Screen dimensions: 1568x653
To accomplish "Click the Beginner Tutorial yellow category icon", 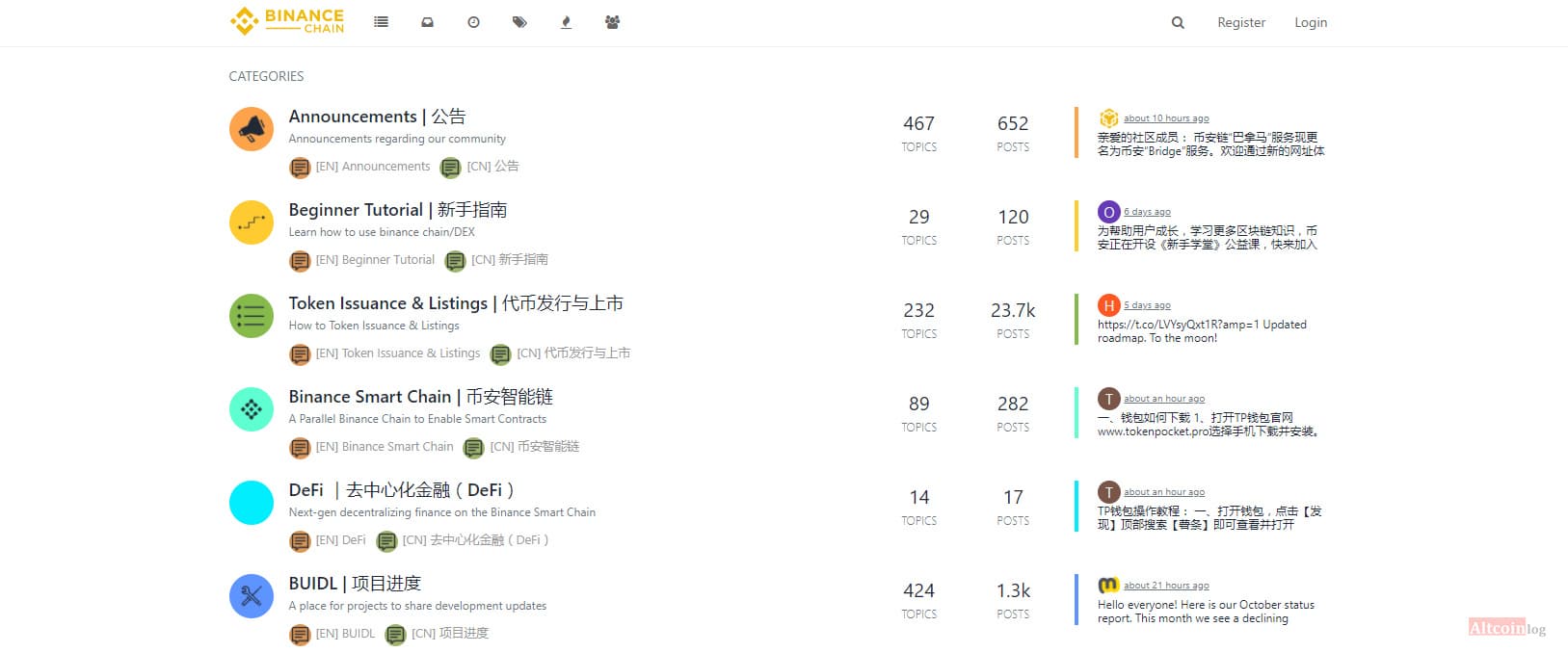I will tap(252, 222).
